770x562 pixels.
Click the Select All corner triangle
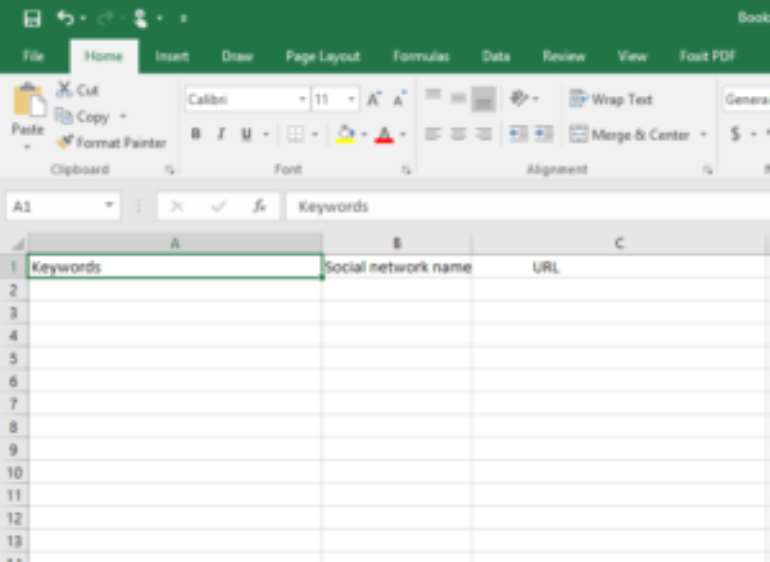[18, 244]
